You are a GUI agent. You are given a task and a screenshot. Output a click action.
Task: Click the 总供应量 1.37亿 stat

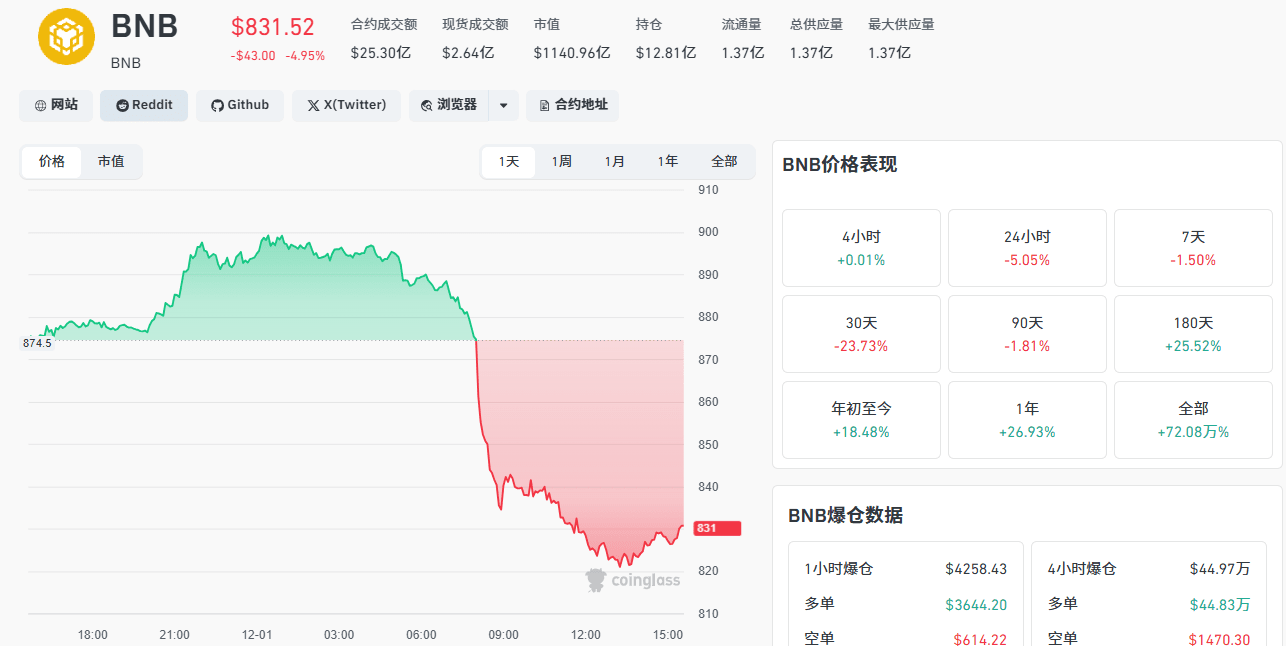[x=816, y=38]
